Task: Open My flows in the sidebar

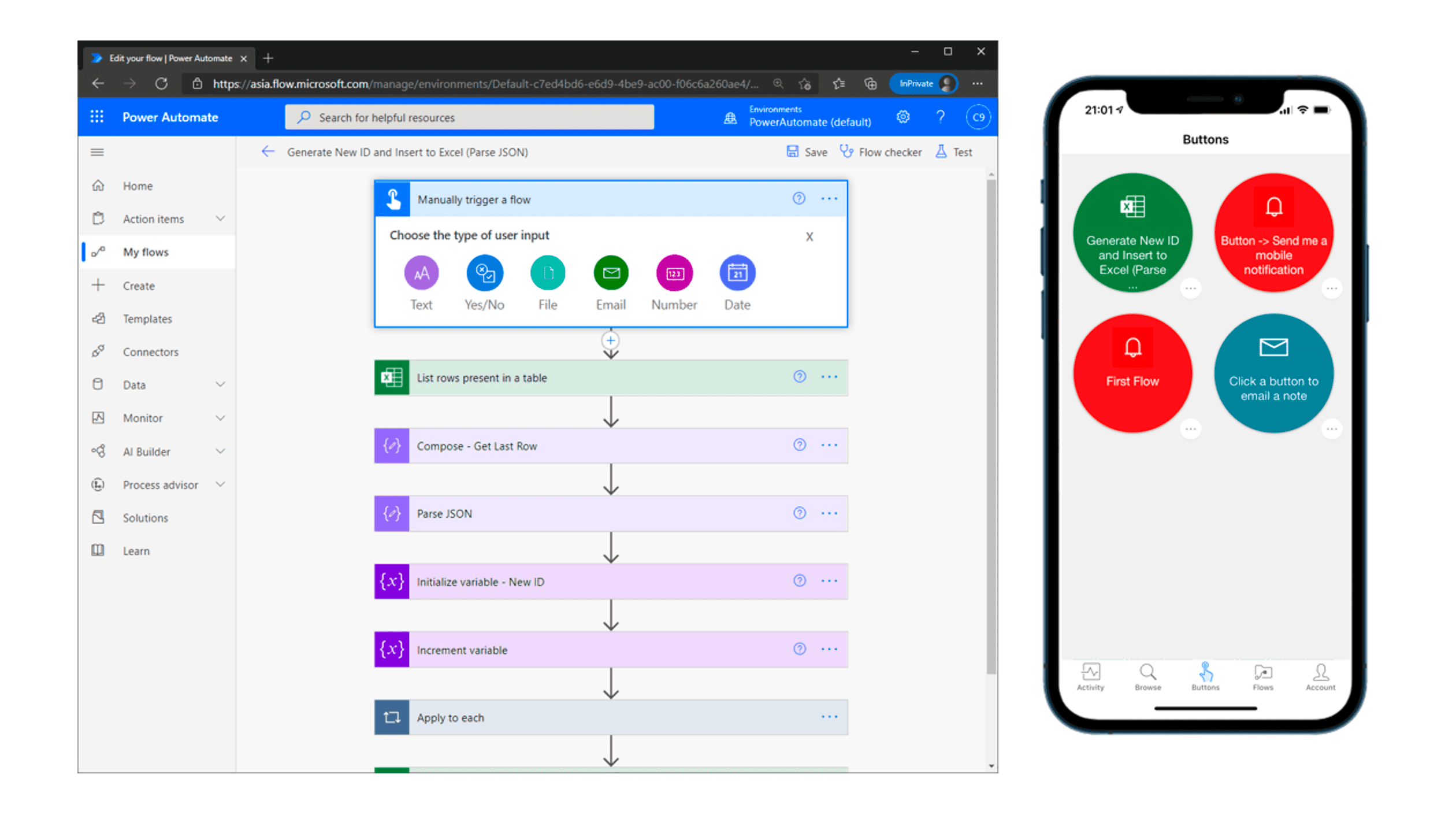Action: (x=157, y=252)
